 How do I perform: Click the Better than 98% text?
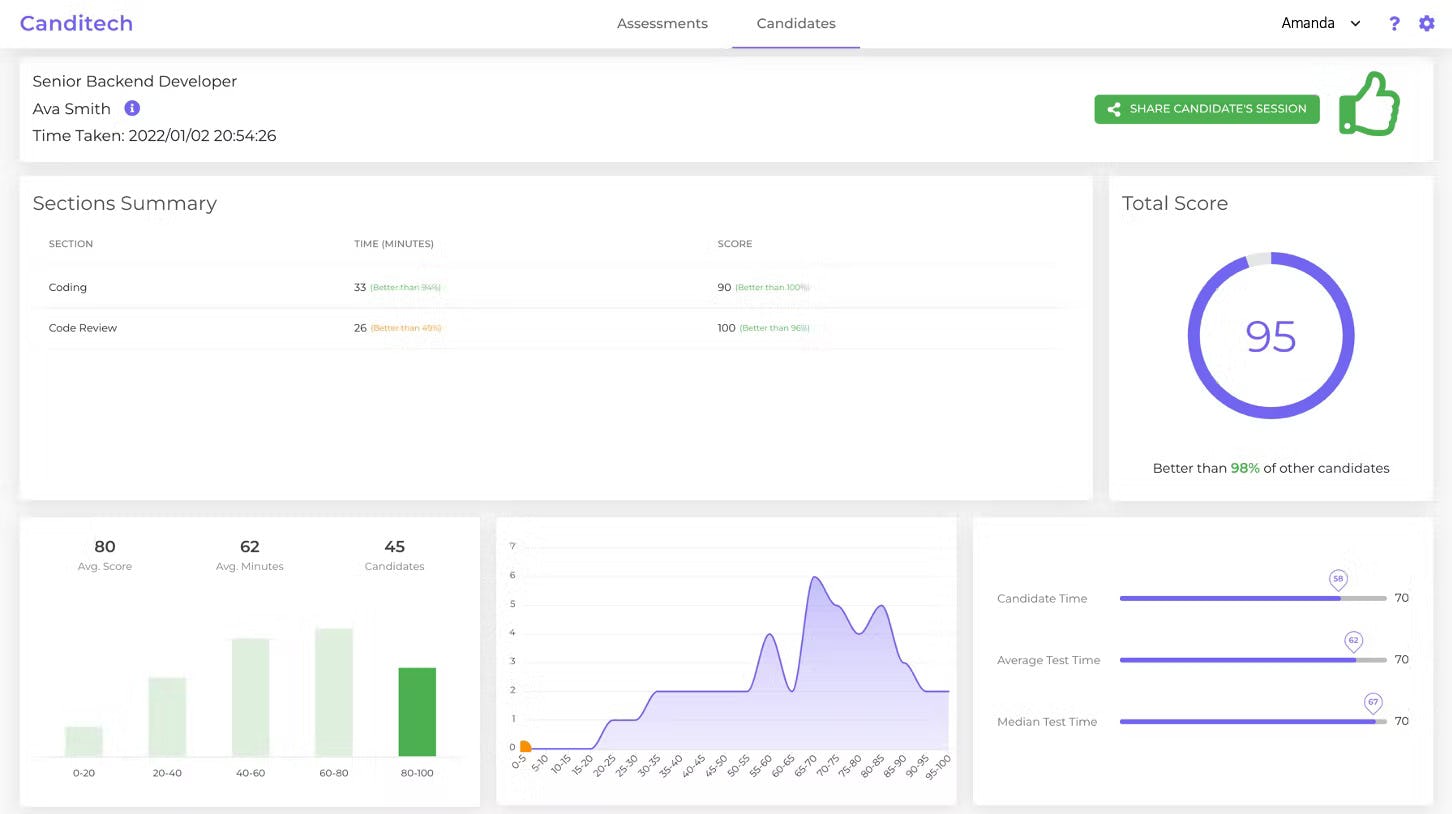coord(1271,468)
